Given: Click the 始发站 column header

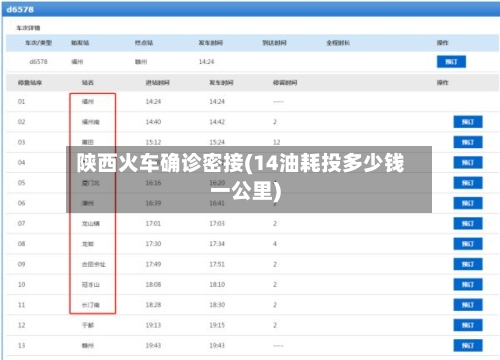Looking at the screenshot, I should tap(80, 43).
